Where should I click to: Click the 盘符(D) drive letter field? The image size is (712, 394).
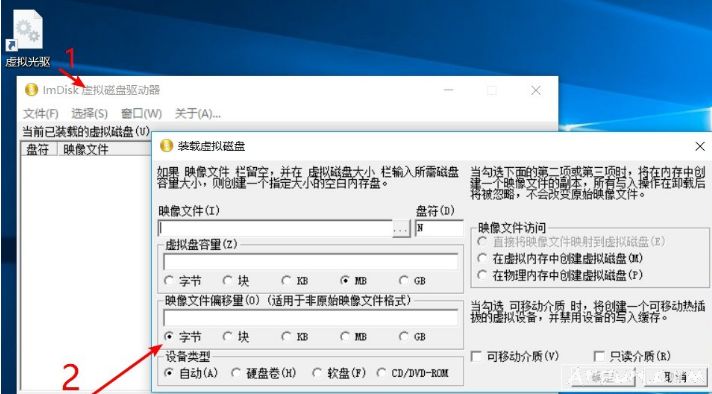pos(438,228)
